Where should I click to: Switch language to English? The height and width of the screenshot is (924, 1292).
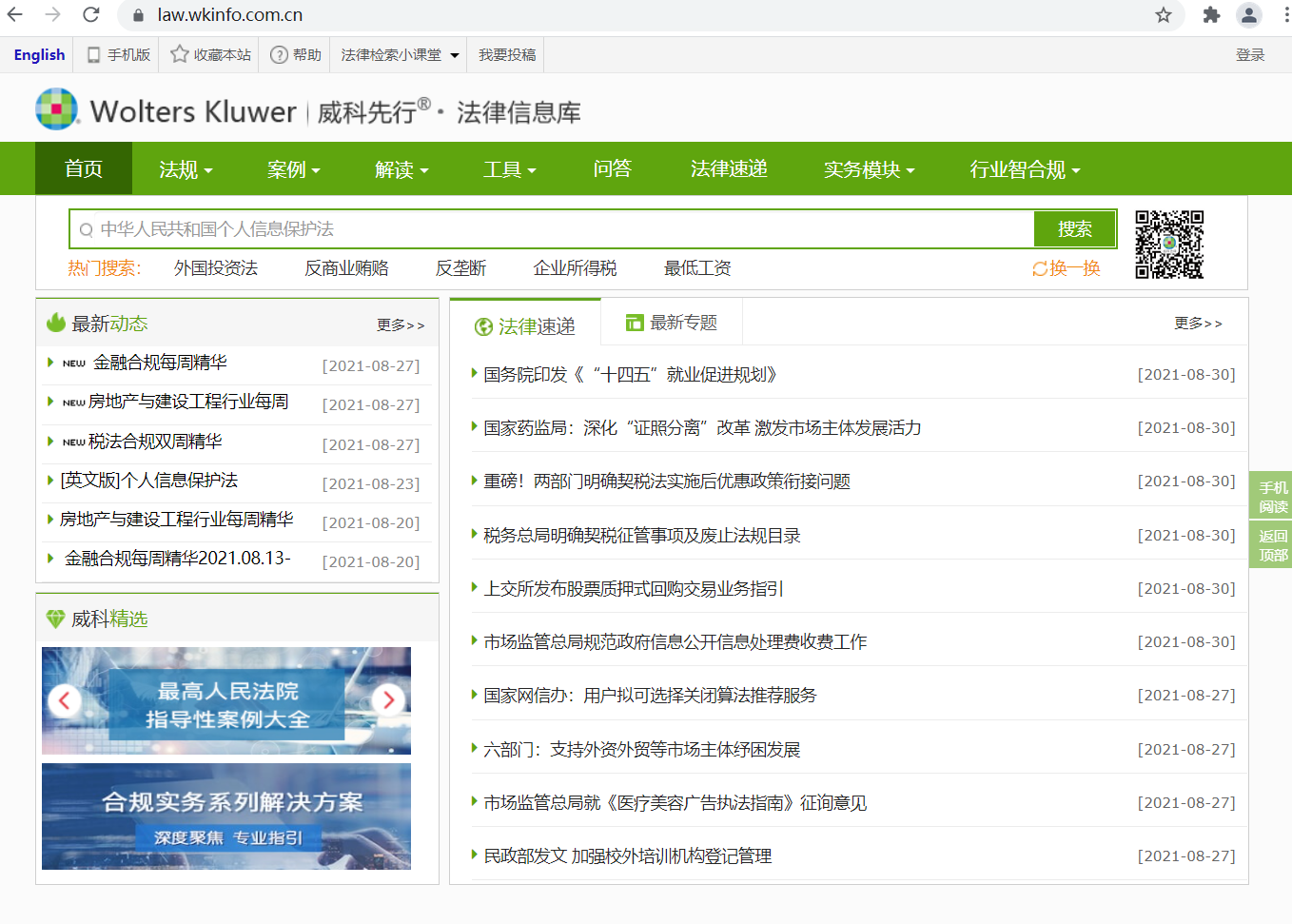[x=40, y=55]
